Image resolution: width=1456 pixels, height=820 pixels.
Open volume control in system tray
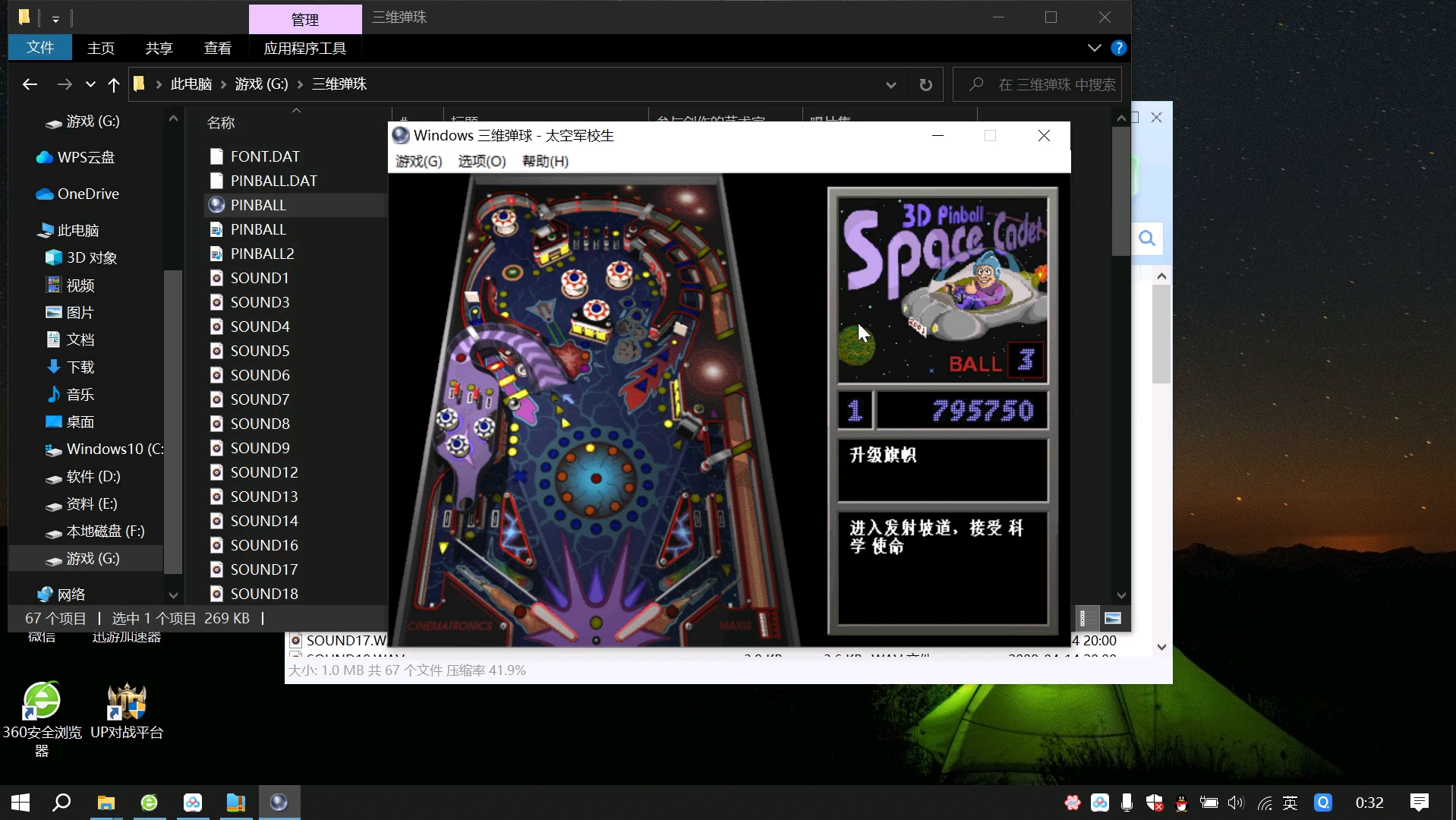(x=1236, y=803)
